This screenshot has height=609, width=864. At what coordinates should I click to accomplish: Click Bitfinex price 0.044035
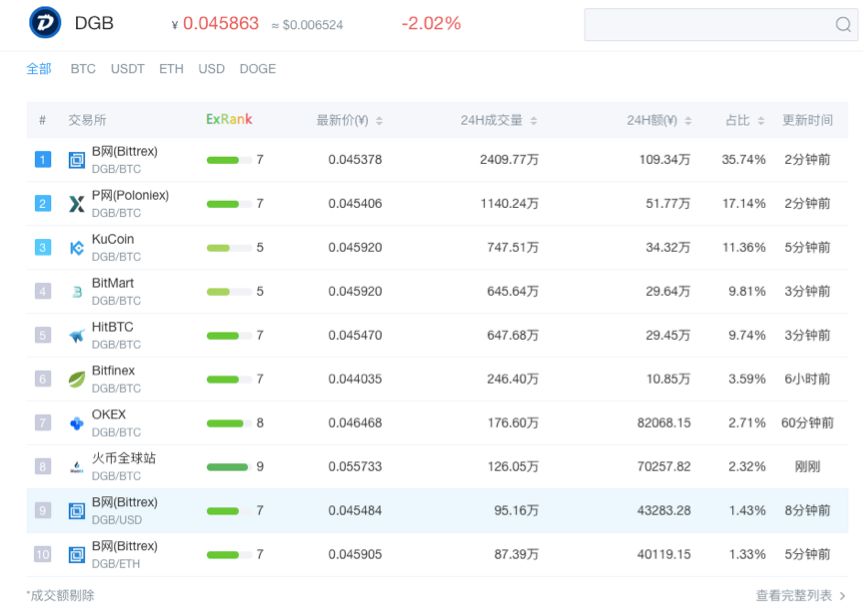tap(355, 379)
